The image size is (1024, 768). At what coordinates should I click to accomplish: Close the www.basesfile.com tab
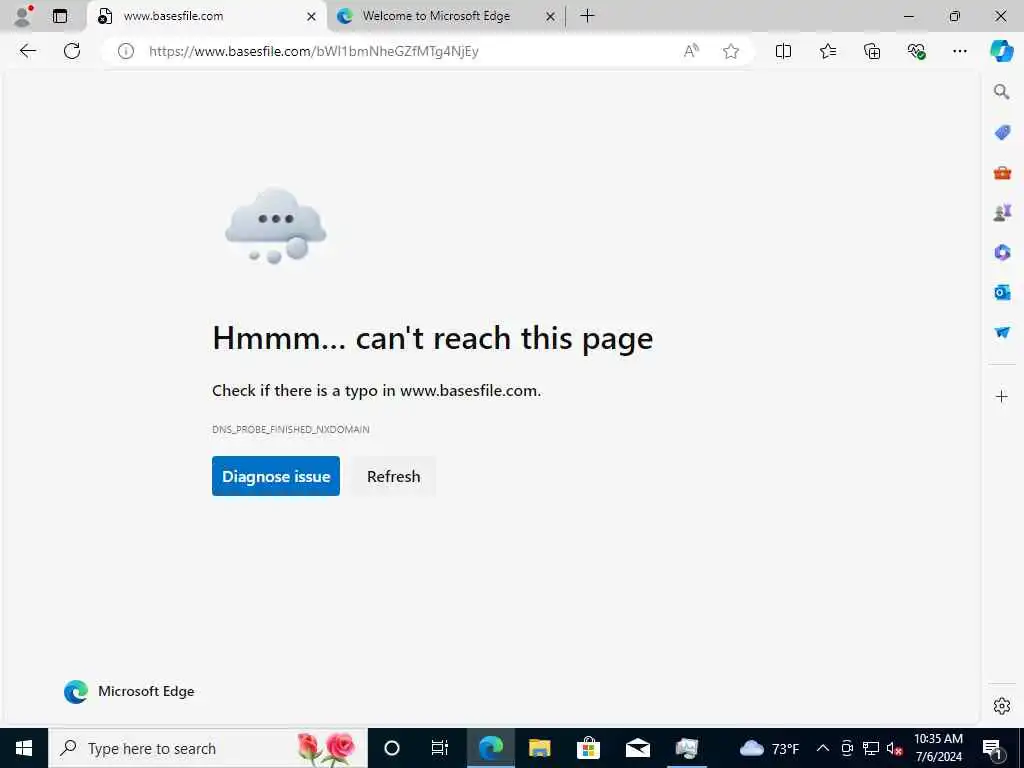click(312, 16)
